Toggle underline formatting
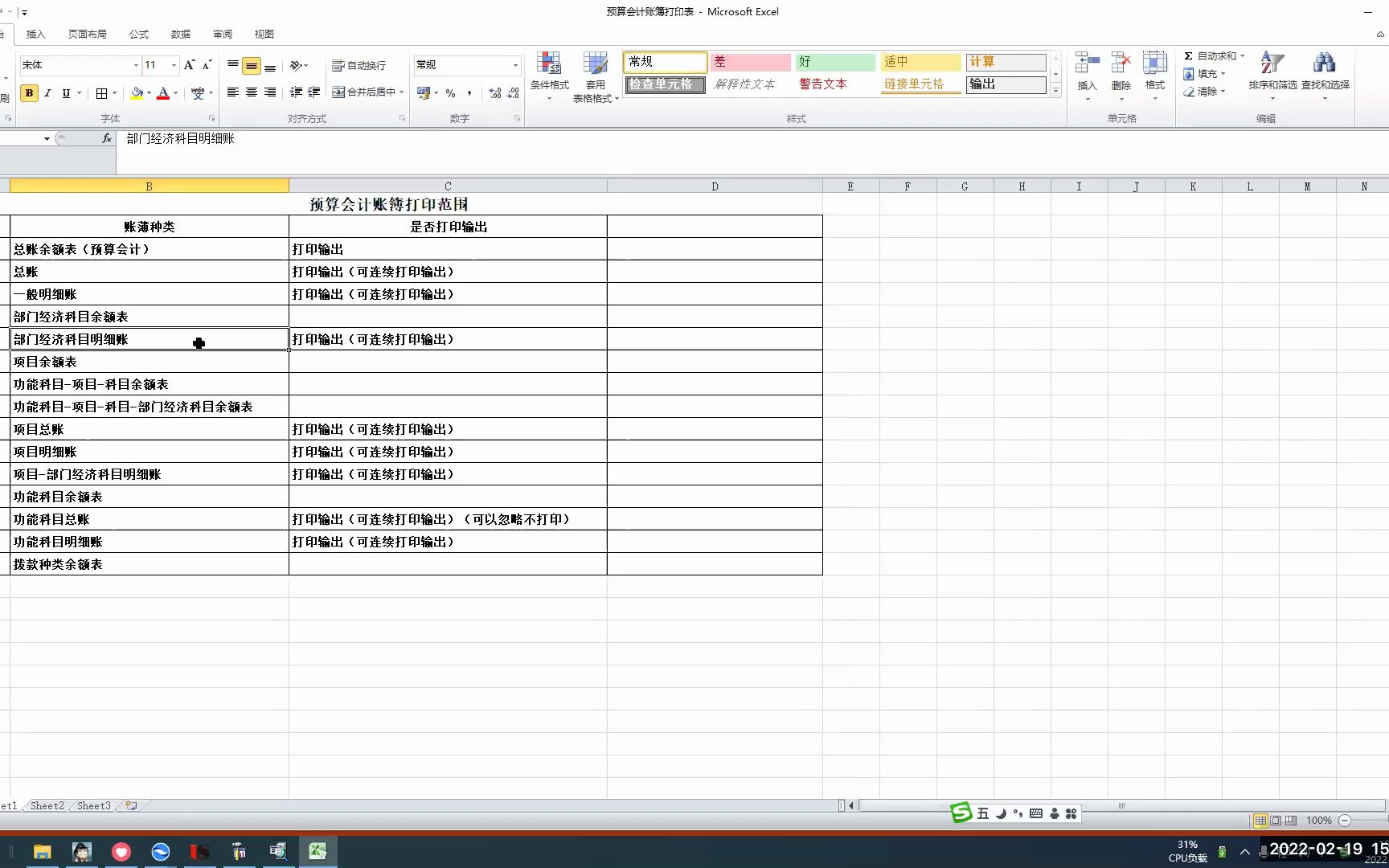1389x868 pixels. [65, 92]
